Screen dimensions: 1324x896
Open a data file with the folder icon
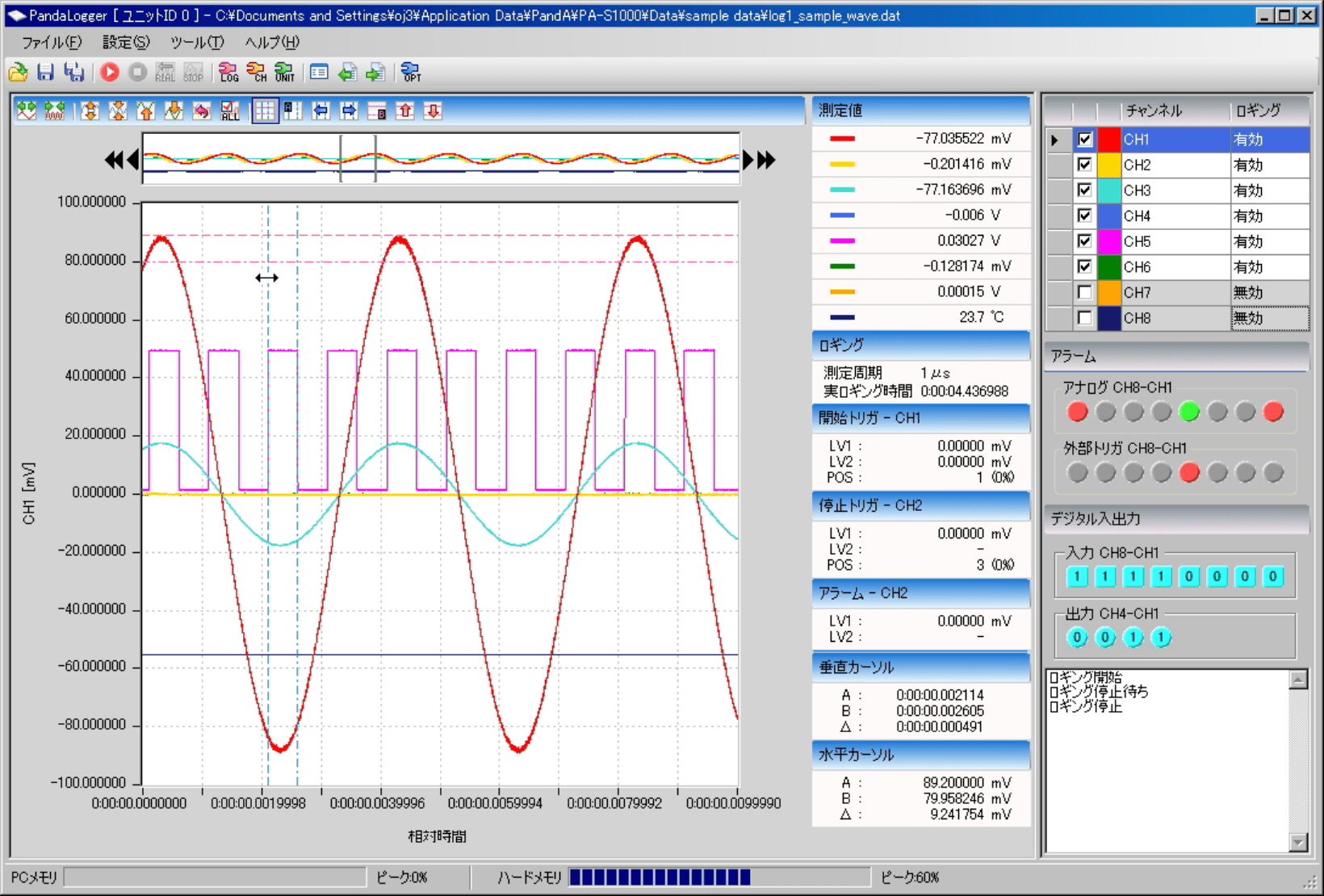pyautogui.click(x=19, y=73)
